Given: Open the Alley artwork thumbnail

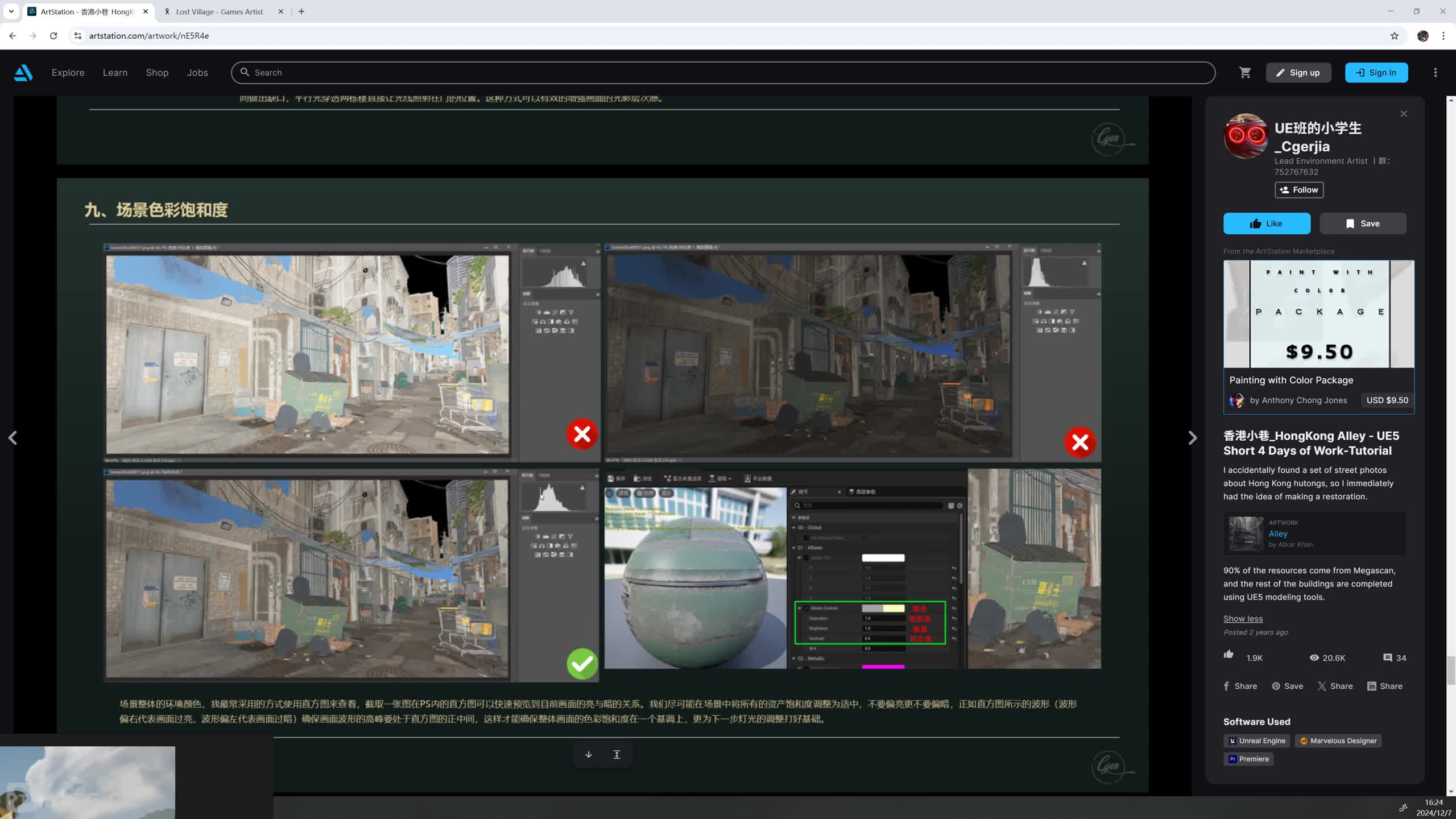Looking at the screenshot, I should [x=1246, y=533].
